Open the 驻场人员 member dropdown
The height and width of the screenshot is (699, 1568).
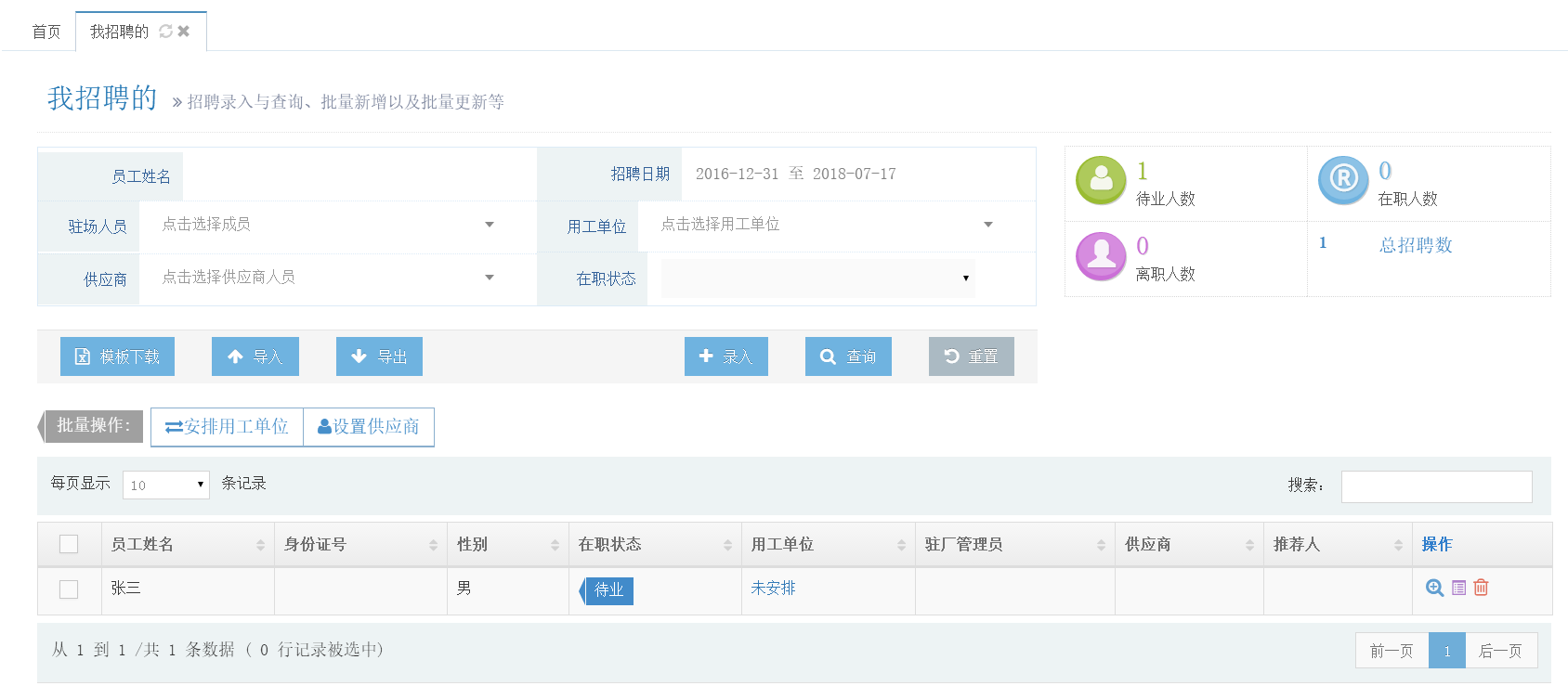pyautogui.click(x=327, y=225)
